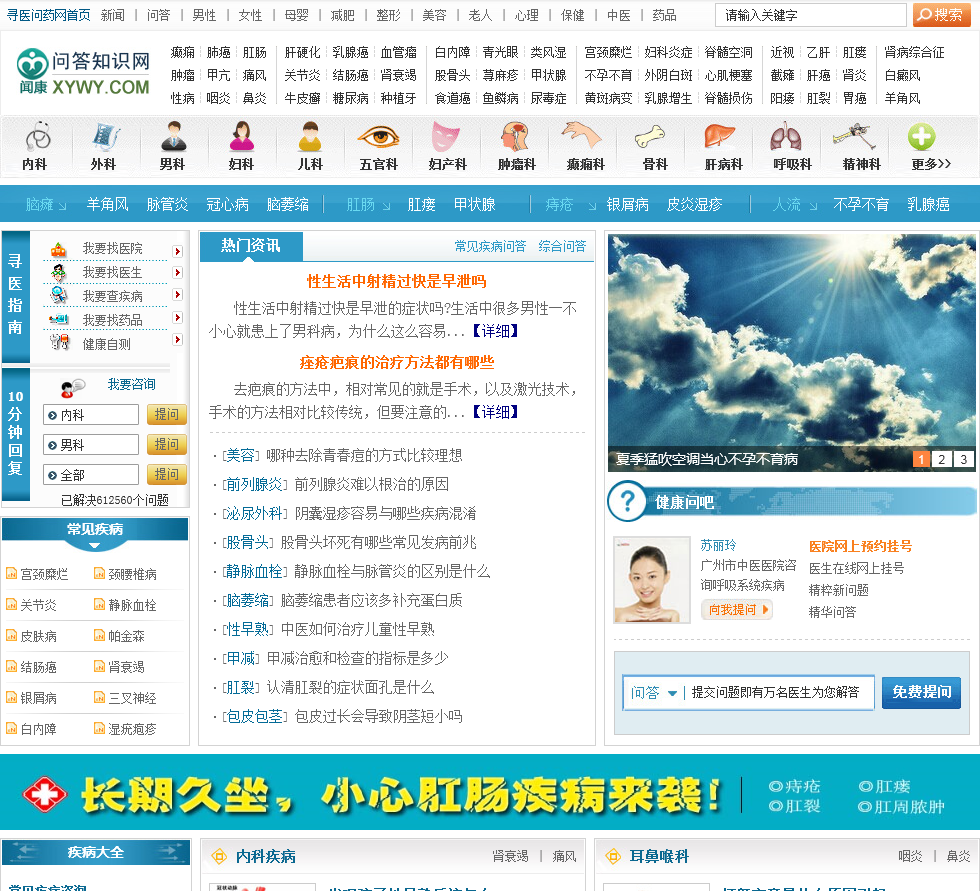Viewport: 980px width, 891px height.
Task: Open the 五官科 eye icon
Action: 378,137
